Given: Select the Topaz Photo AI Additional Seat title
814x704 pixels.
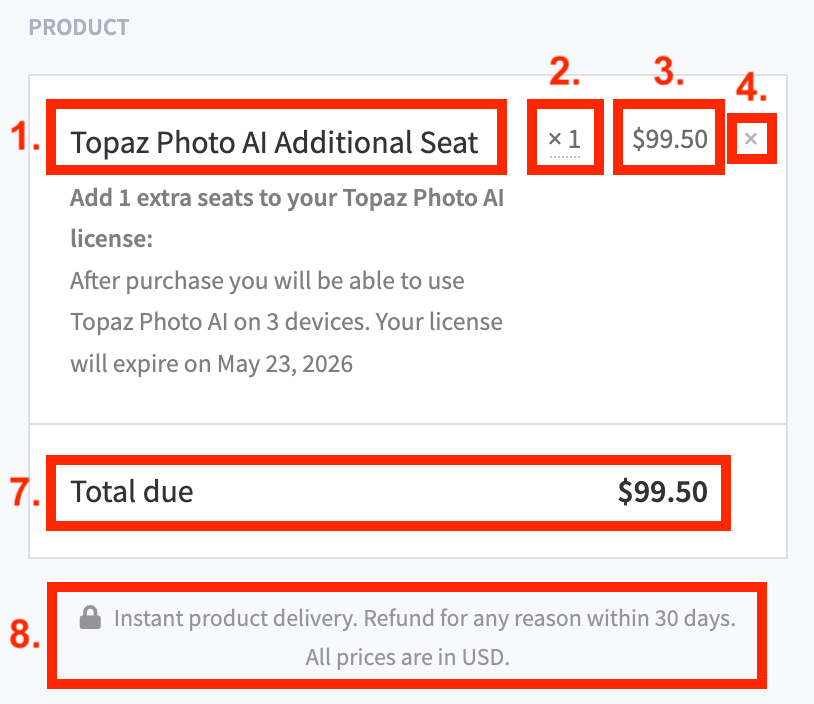Looking at the screenshot, I should 275,143.
